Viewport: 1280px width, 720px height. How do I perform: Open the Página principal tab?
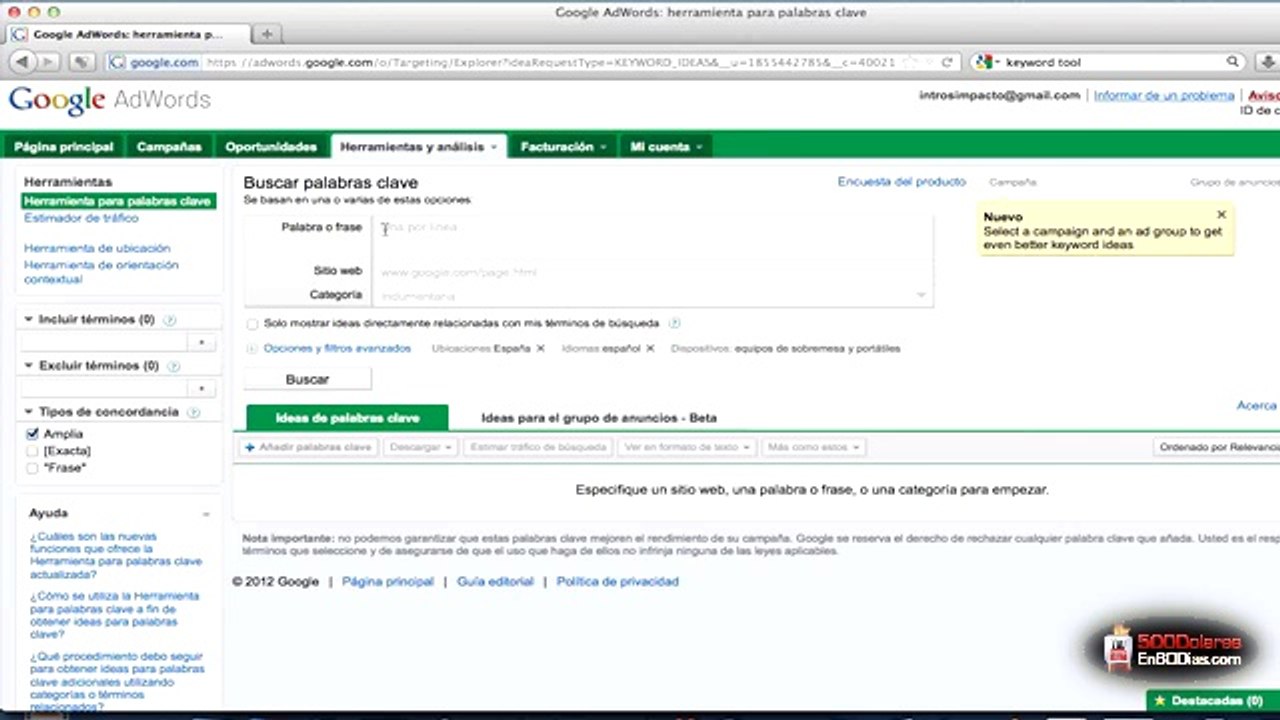64,147
